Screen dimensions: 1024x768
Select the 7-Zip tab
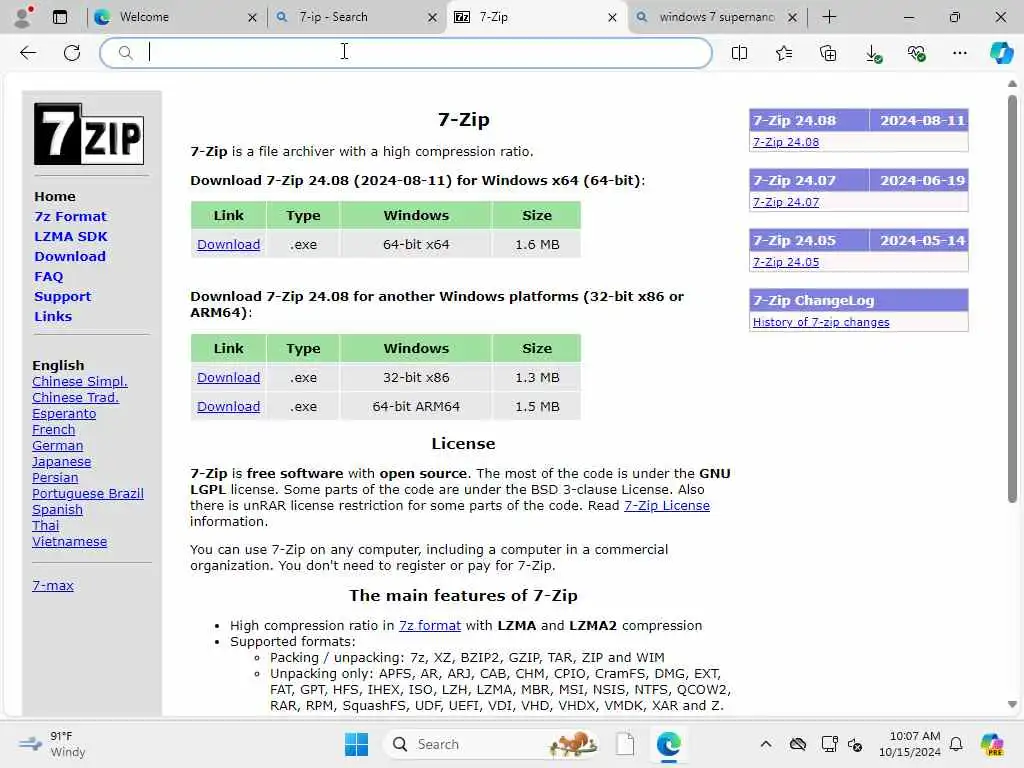[x=536, y=17]
